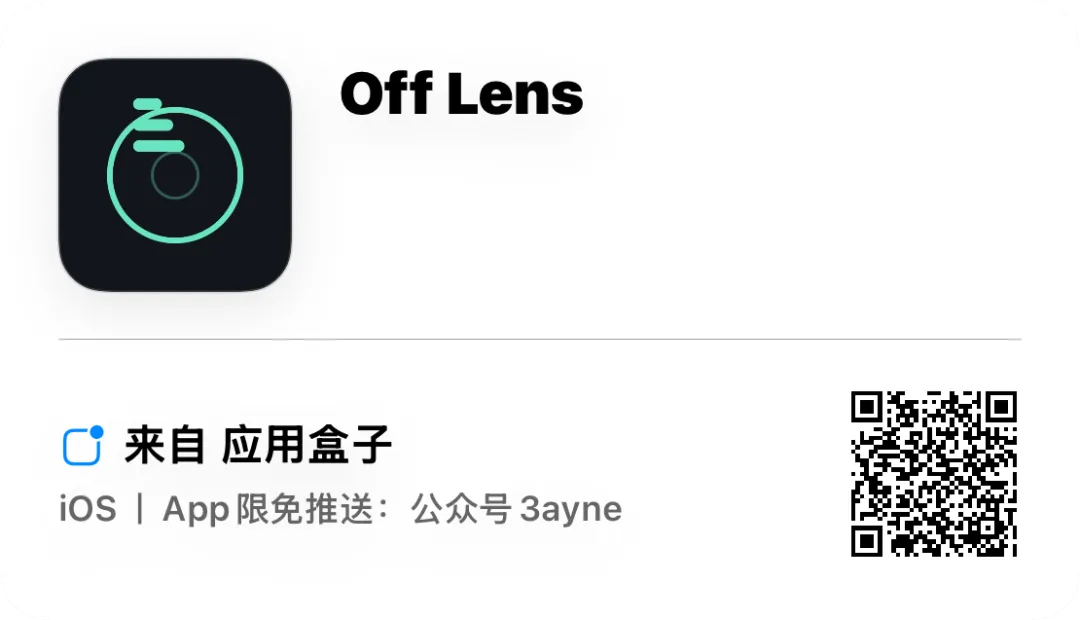
Task: Click the blue 应用盒子 rounded square logo
Action: (81, 447)
